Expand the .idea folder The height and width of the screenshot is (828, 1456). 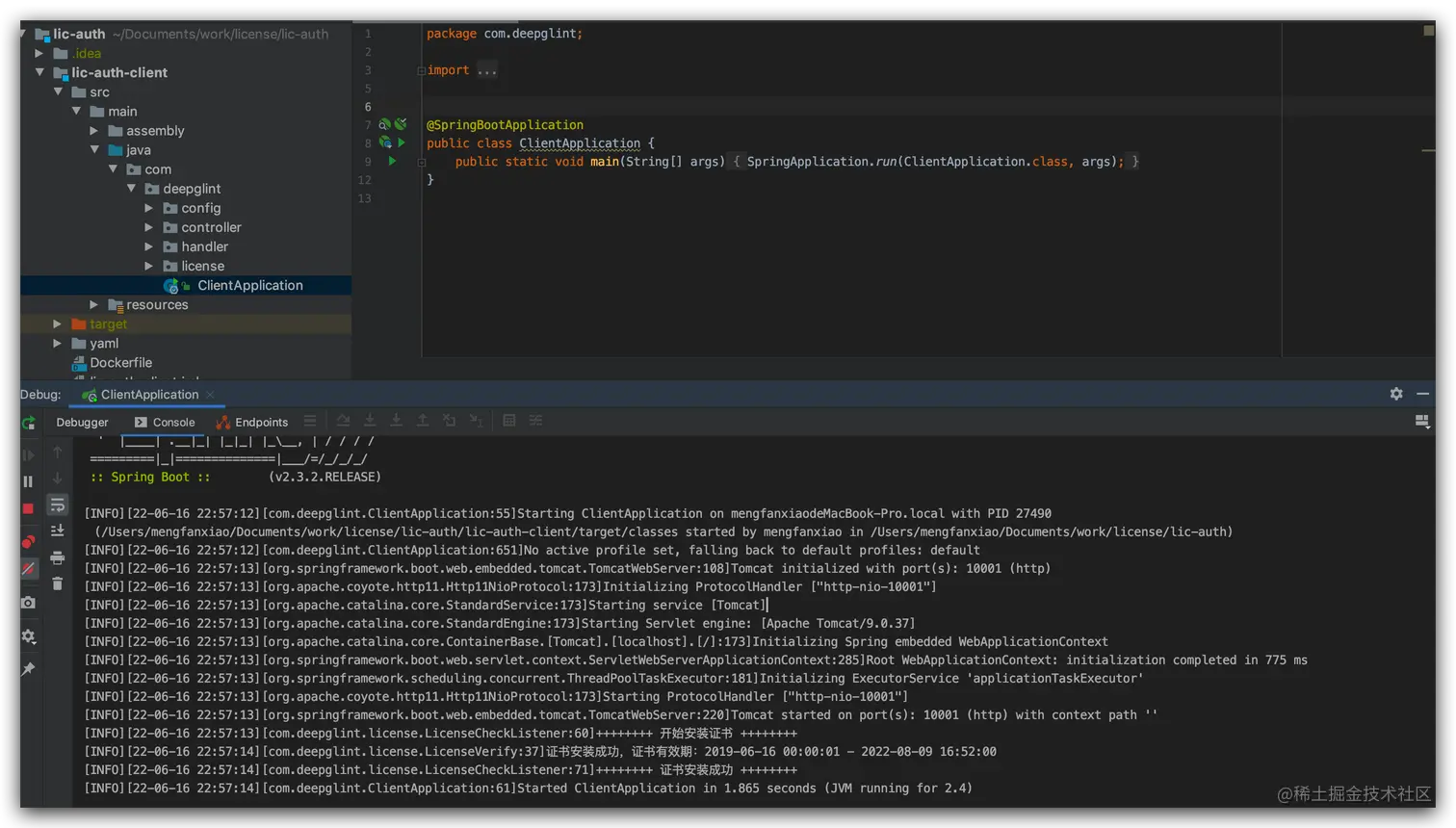pos(39,53)
